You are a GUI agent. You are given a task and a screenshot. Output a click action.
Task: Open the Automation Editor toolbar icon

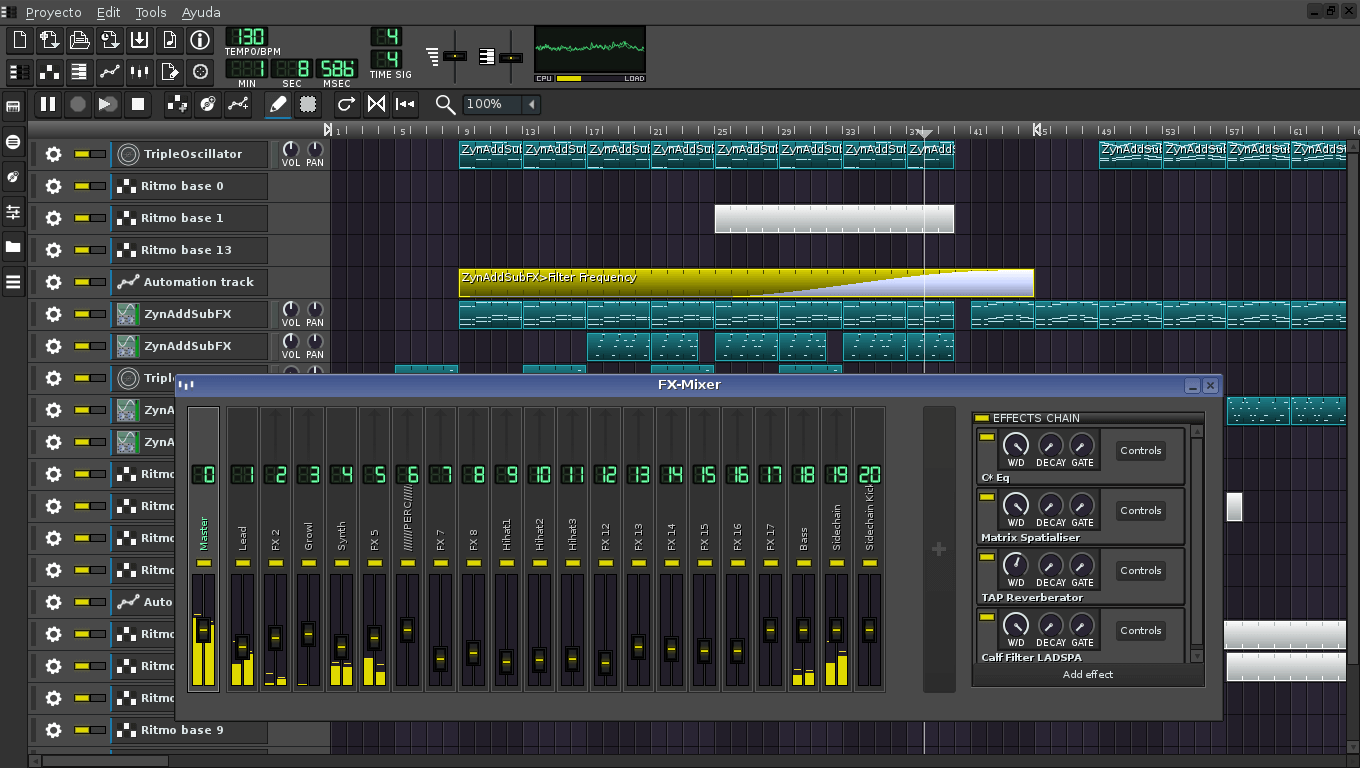click(110, 72)
